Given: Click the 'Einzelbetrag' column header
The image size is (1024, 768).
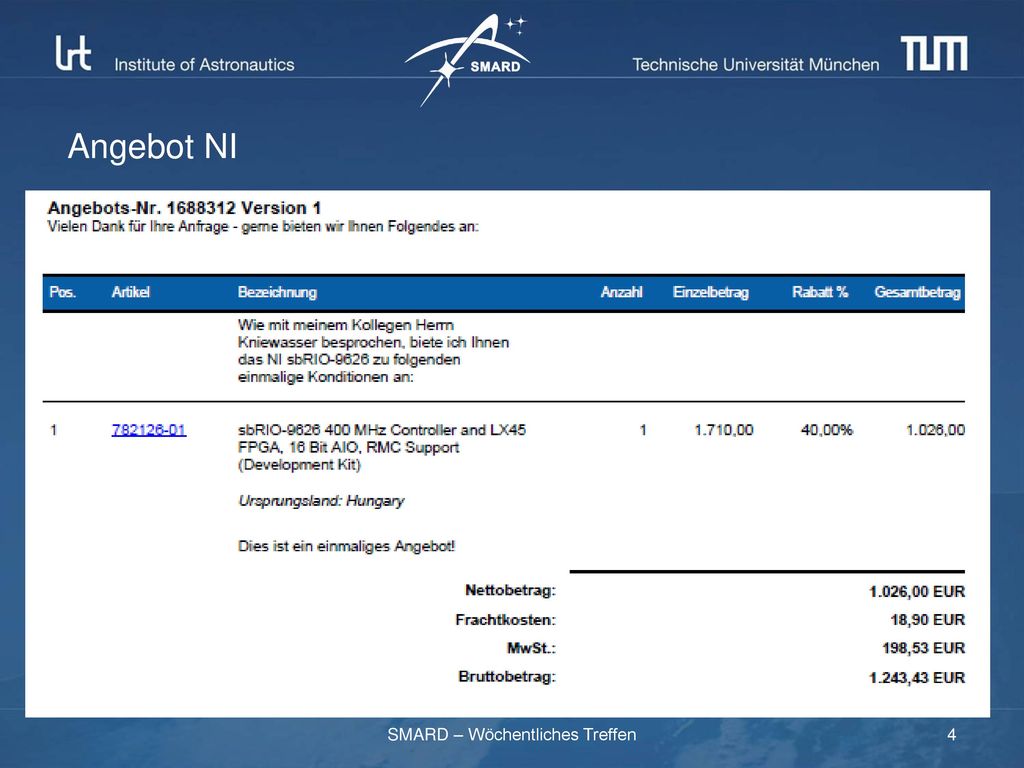Looking at the screenshot, I should coord(711,292).
